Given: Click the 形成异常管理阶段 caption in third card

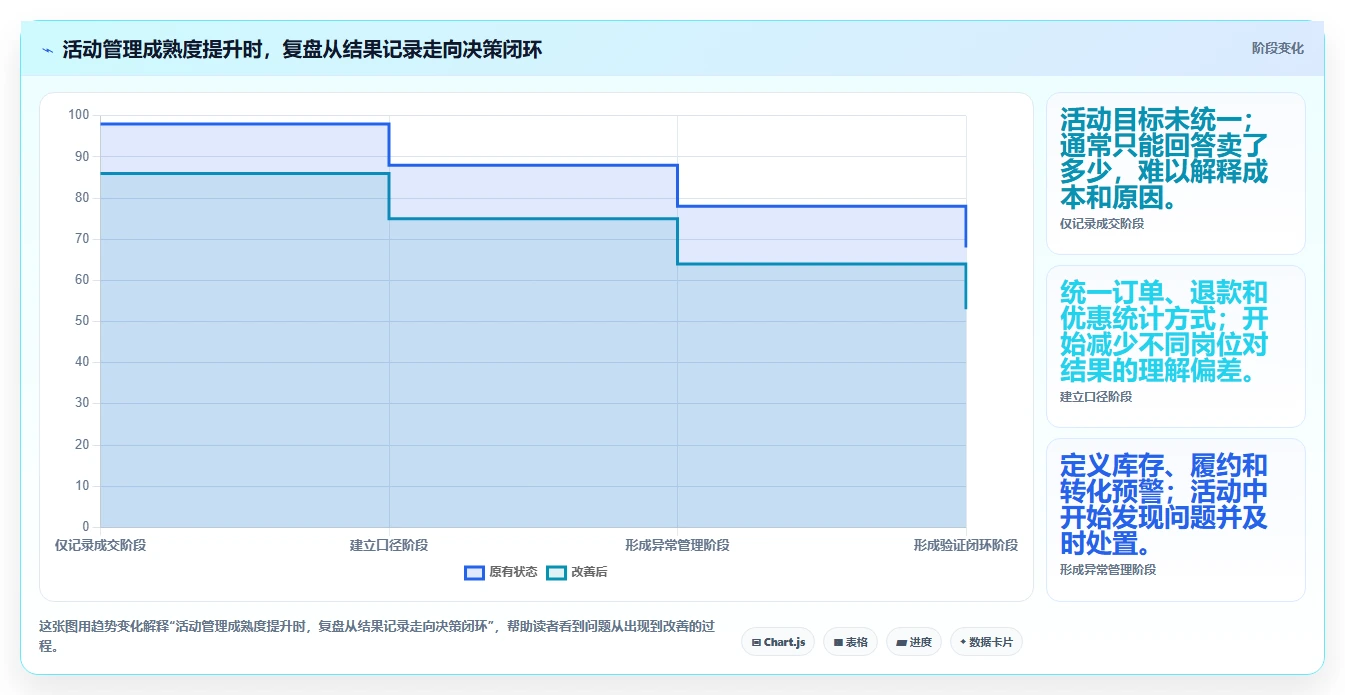Looking at the screenshot, I should point(1108,570).
